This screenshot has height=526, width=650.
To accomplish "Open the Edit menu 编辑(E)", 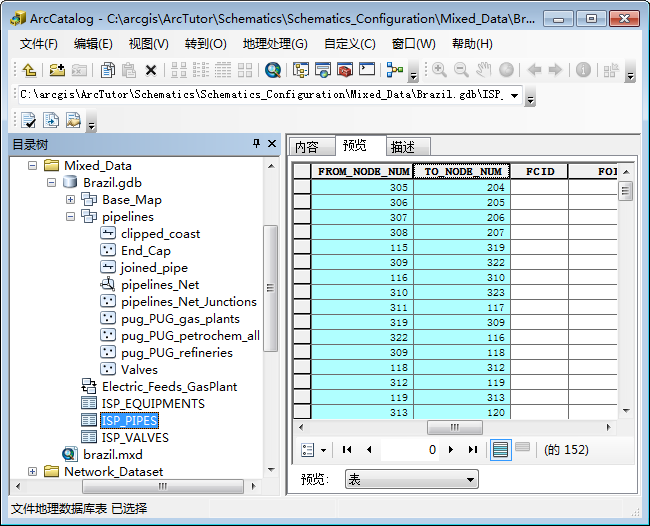I will [x=93, y=44].
